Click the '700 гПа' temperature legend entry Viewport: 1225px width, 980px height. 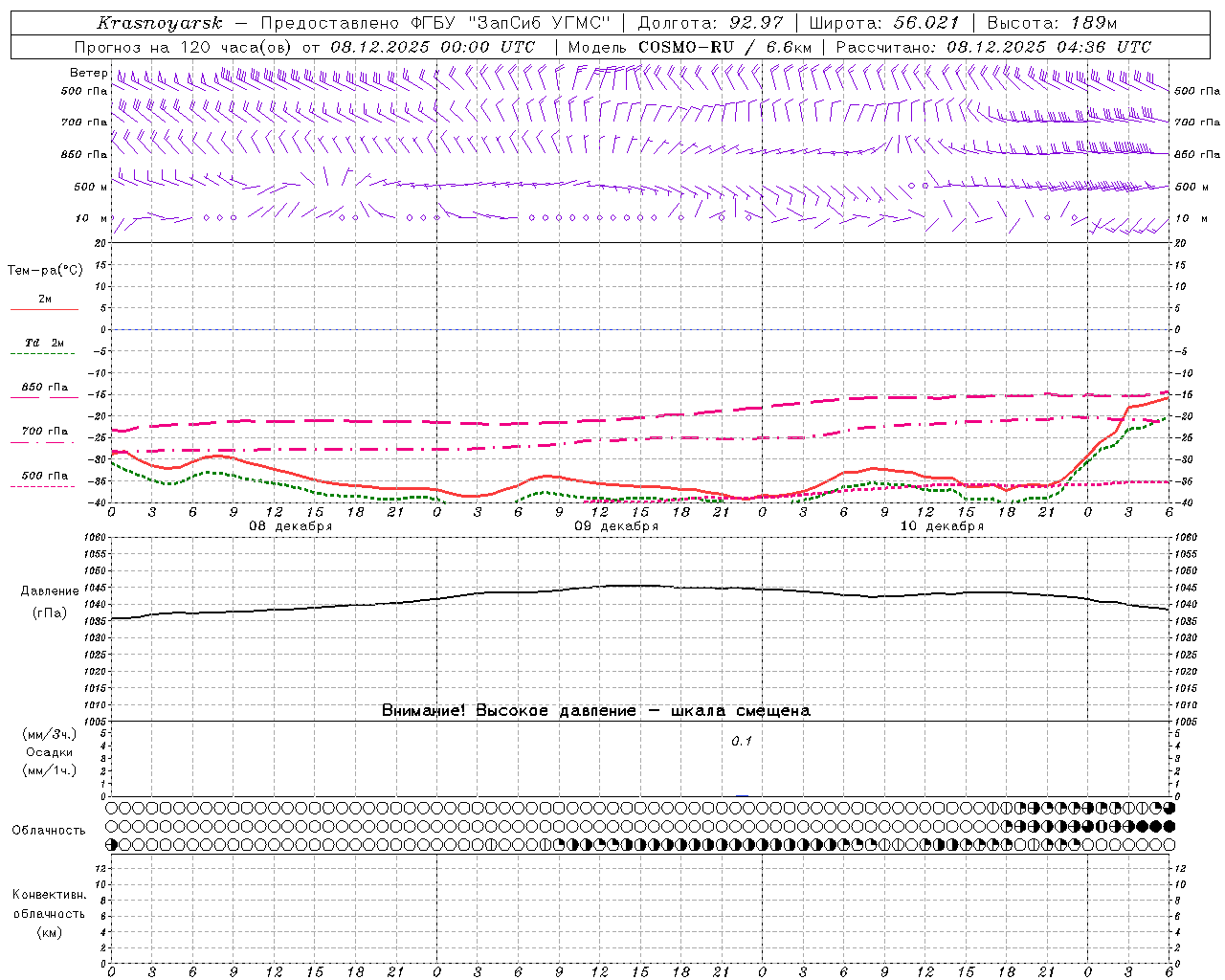click(x=45, y=432)
